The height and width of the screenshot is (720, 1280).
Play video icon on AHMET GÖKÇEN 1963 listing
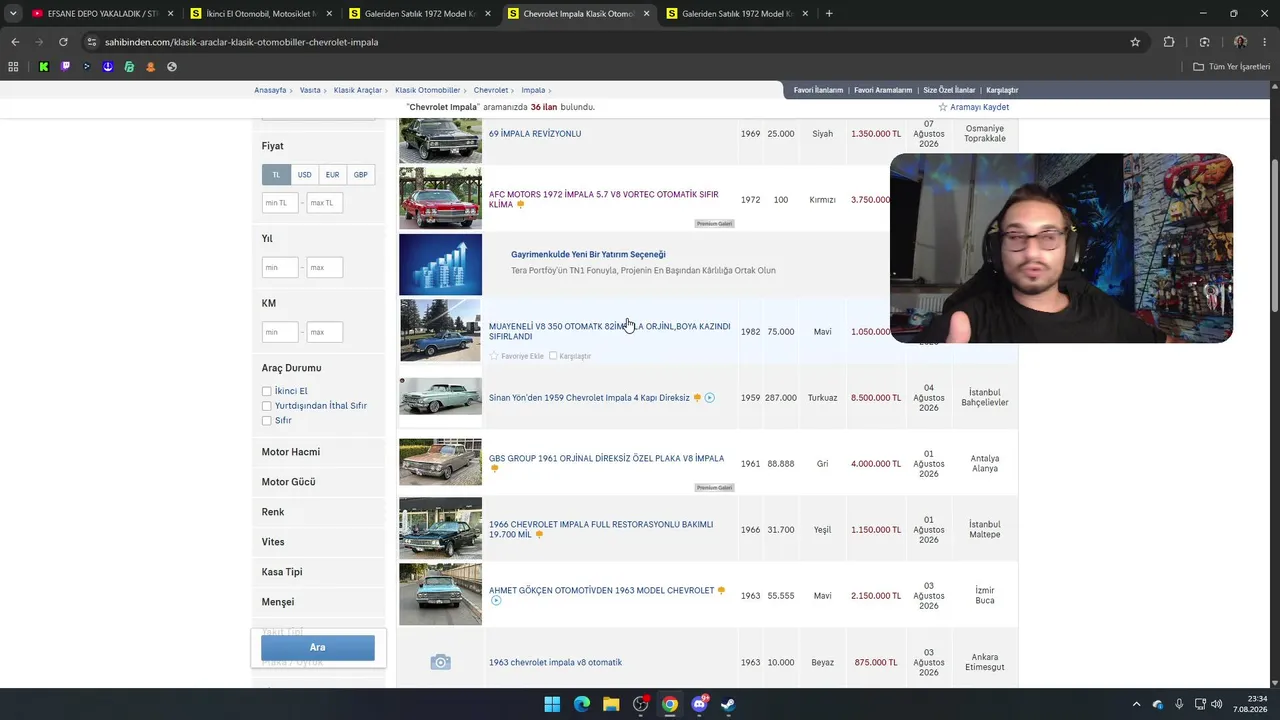click(x=496, y=601)
